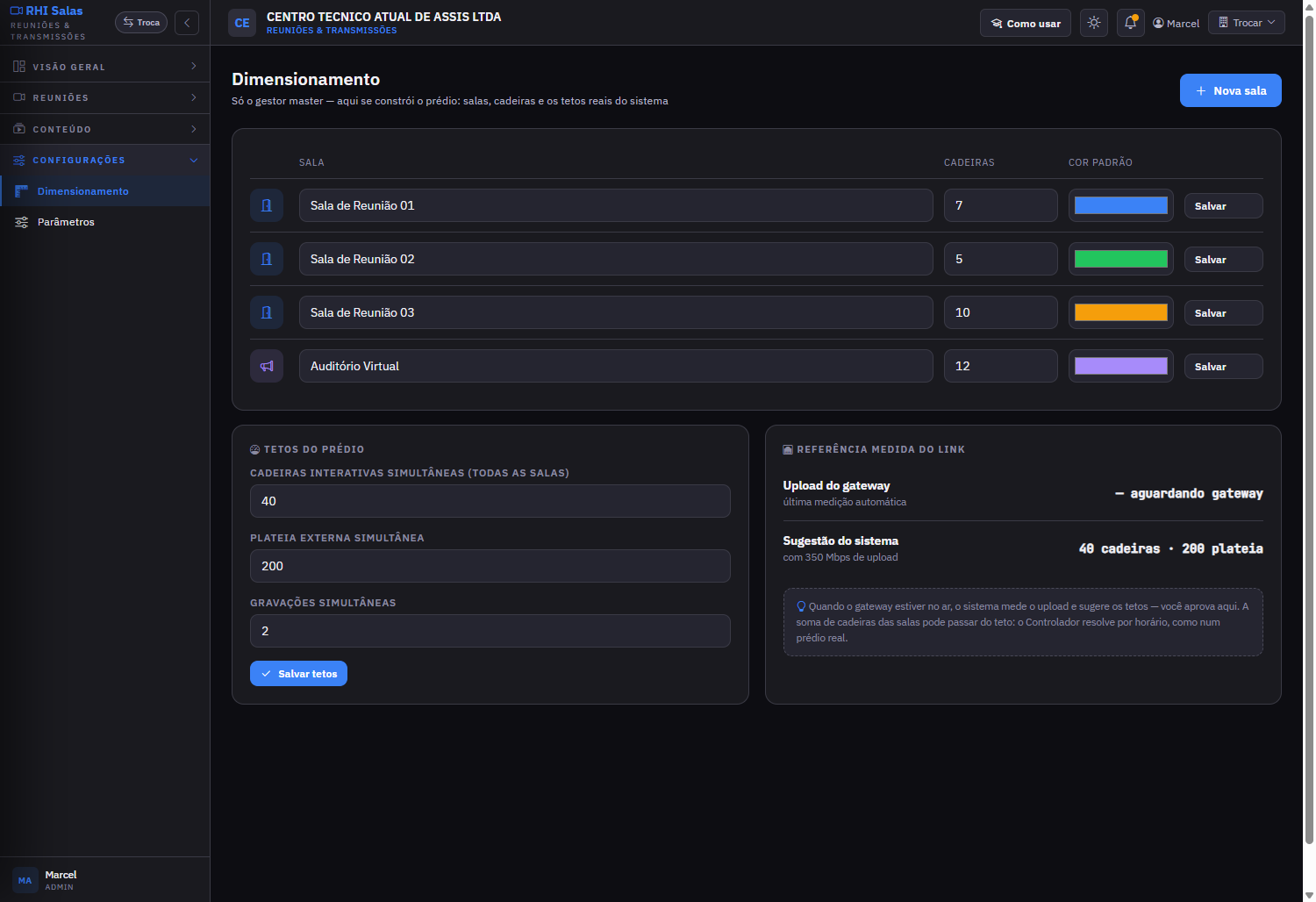Click the Troca switch button in sidebar
This screenshot has height=902, width=1316.
[141, 23]
